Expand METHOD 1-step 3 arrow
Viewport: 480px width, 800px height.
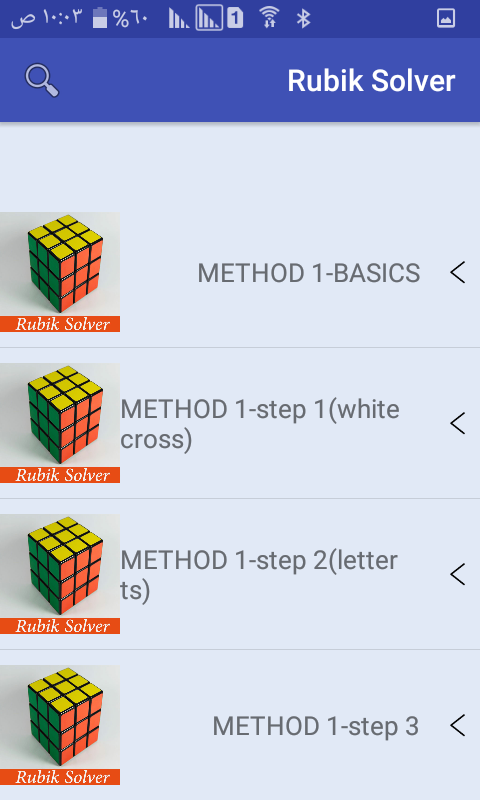(x=458, y=725)
